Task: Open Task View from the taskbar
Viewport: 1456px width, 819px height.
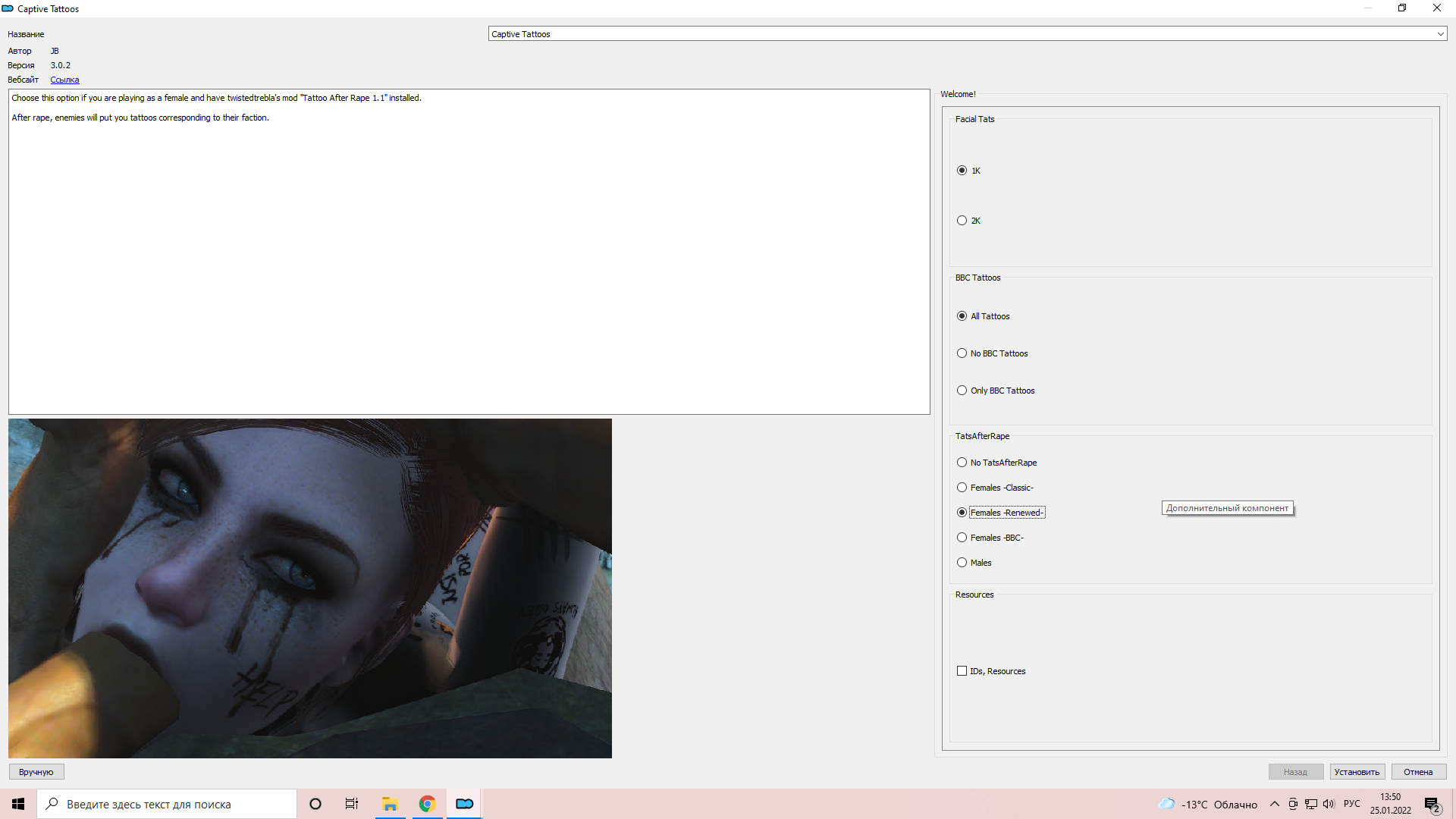Action: 352,804
